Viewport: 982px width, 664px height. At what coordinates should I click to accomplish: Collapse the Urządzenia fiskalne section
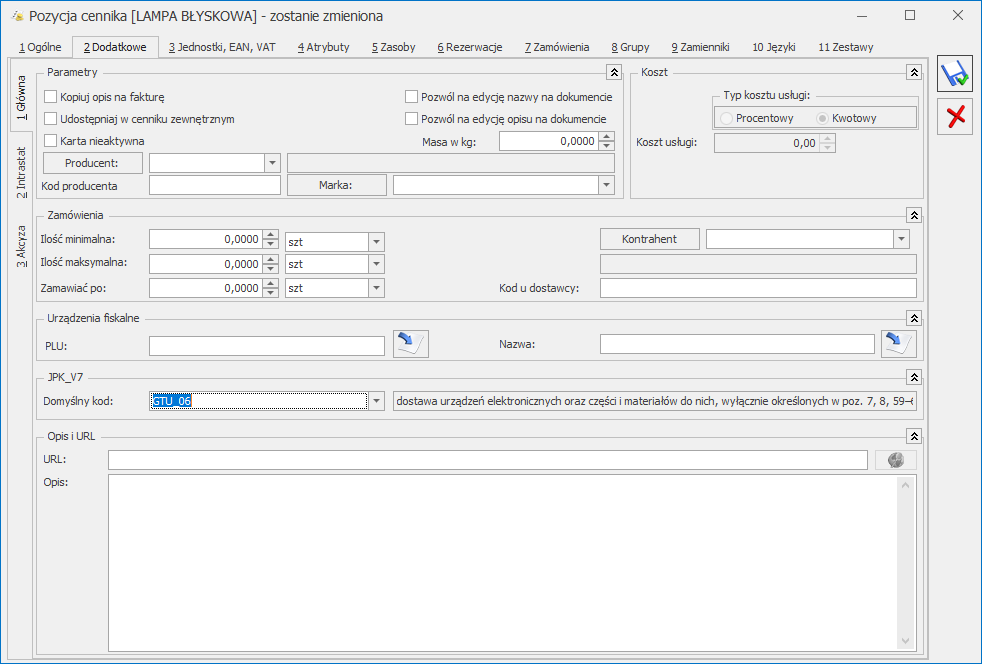click(x=913, y=318)
